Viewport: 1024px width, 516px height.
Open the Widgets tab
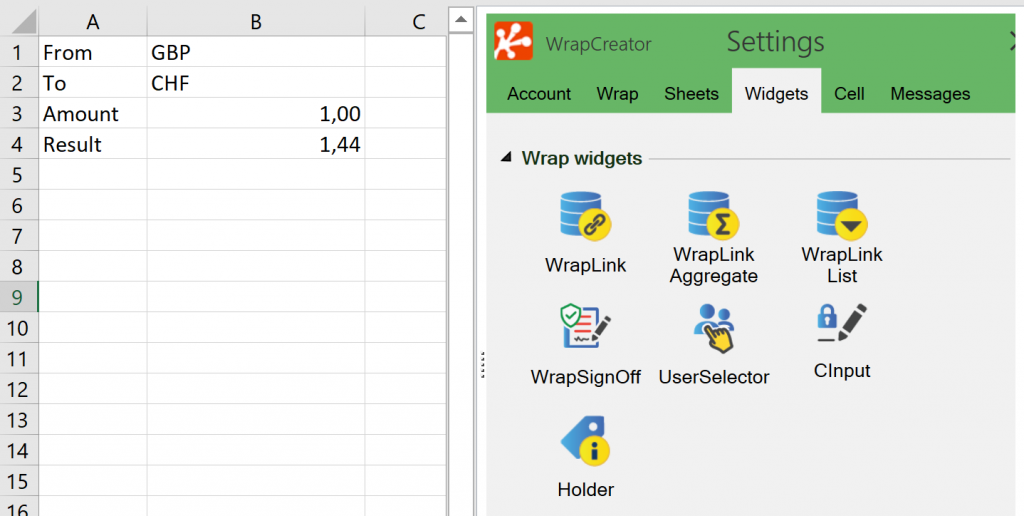776,91
